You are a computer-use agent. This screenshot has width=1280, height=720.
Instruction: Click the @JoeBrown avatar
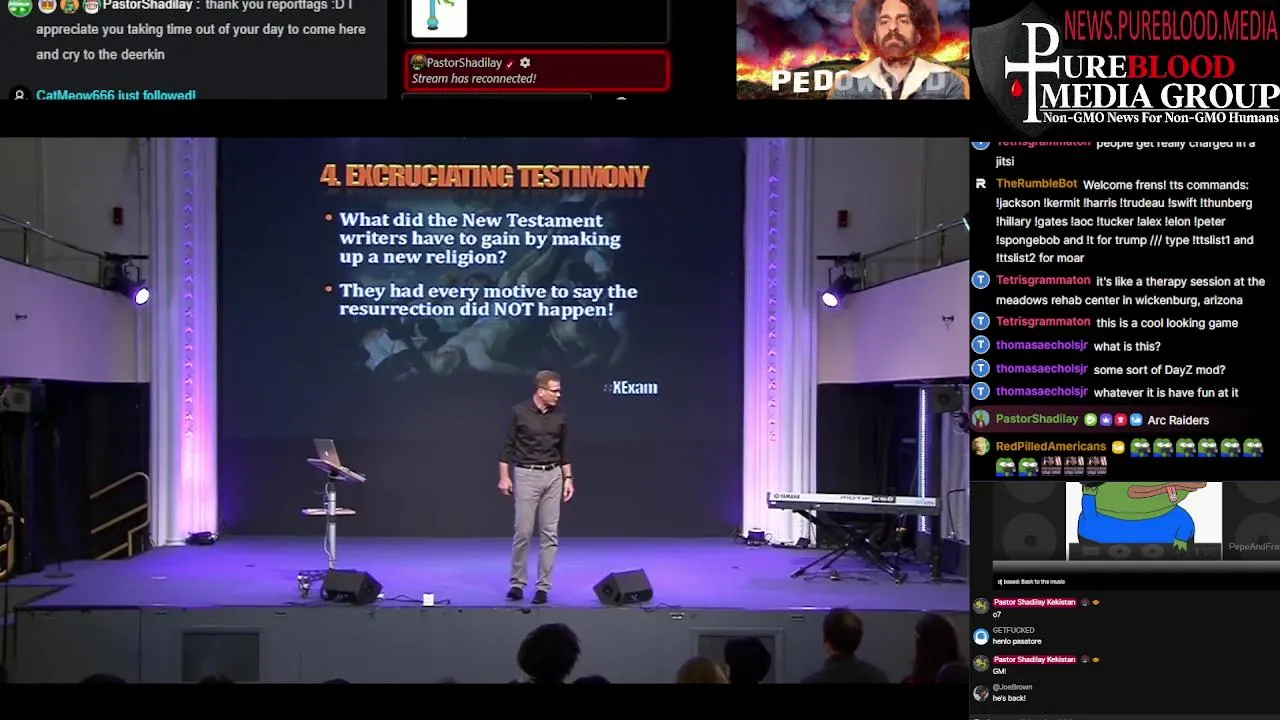coord(981,693)
